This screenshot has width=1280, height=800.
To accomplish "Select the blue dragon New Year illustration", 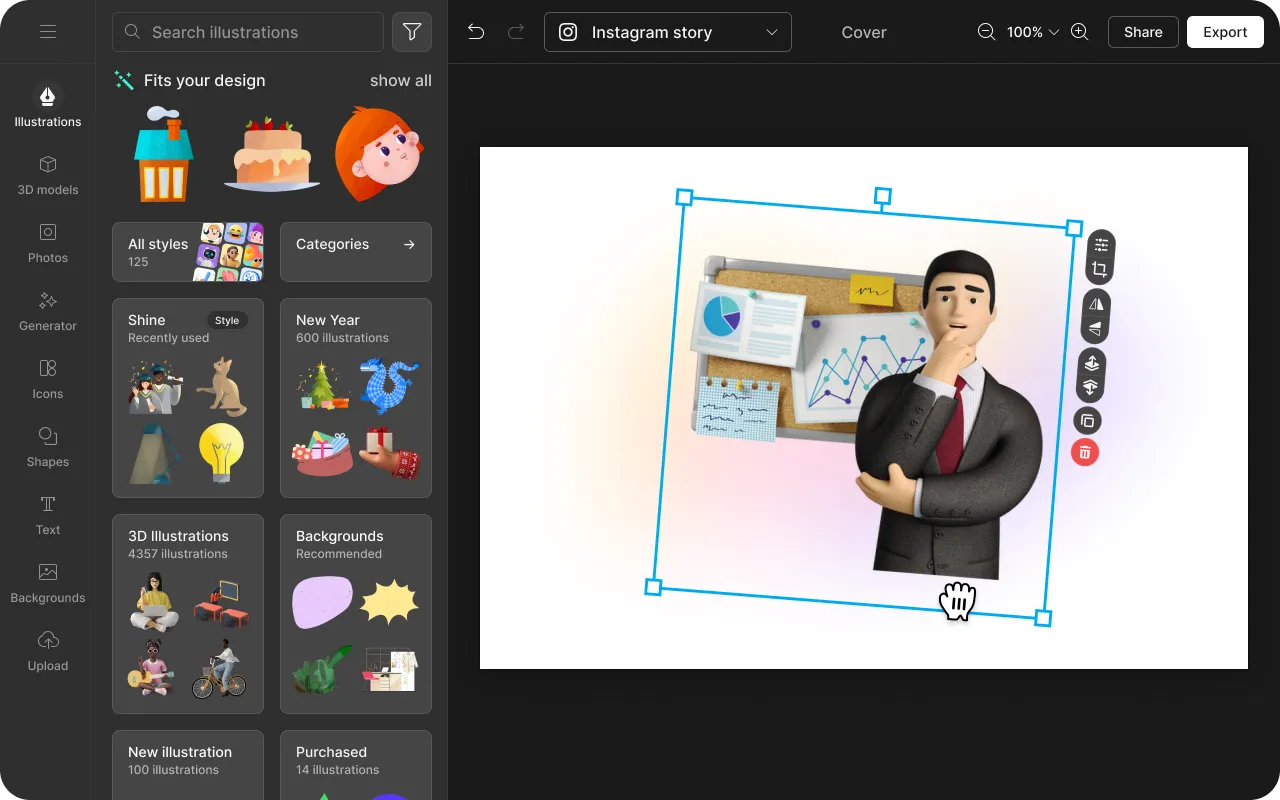I will (389, 386).
